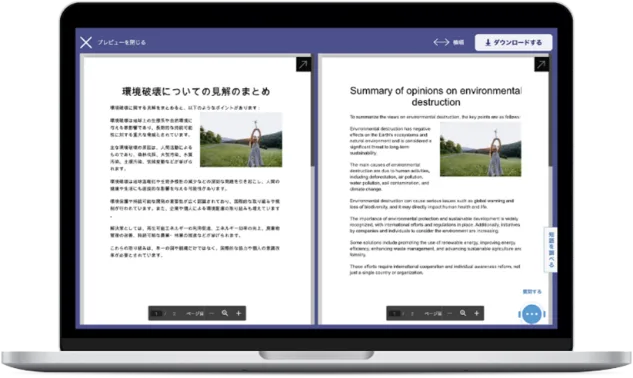The width and height of the screenshot is (633, 378).
Task: Click the English paragraph starting 'The main causes'
Action: 390,177
